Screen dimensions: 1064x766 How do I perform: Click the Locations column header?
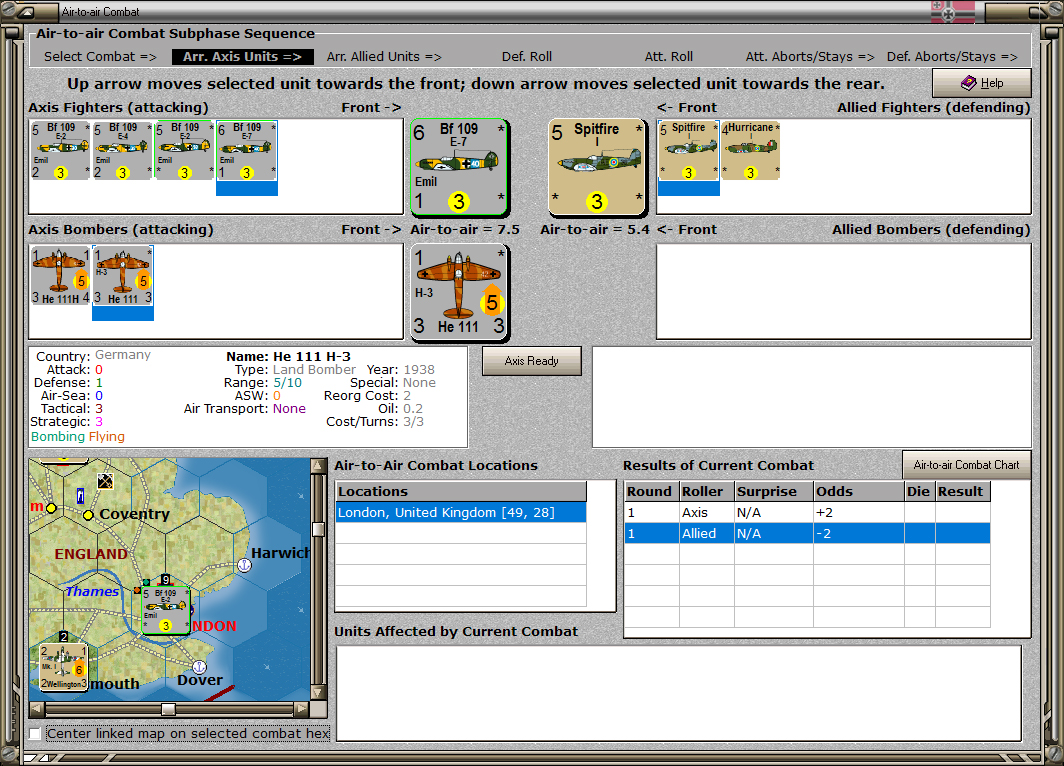click(x=461, y=491)
